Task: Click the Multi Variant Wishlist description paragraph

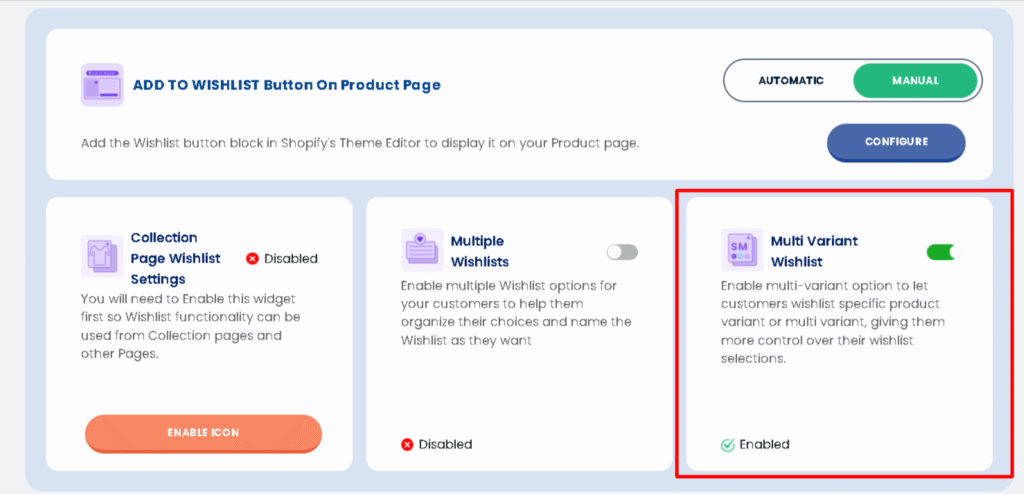Action: click(832, 321)
